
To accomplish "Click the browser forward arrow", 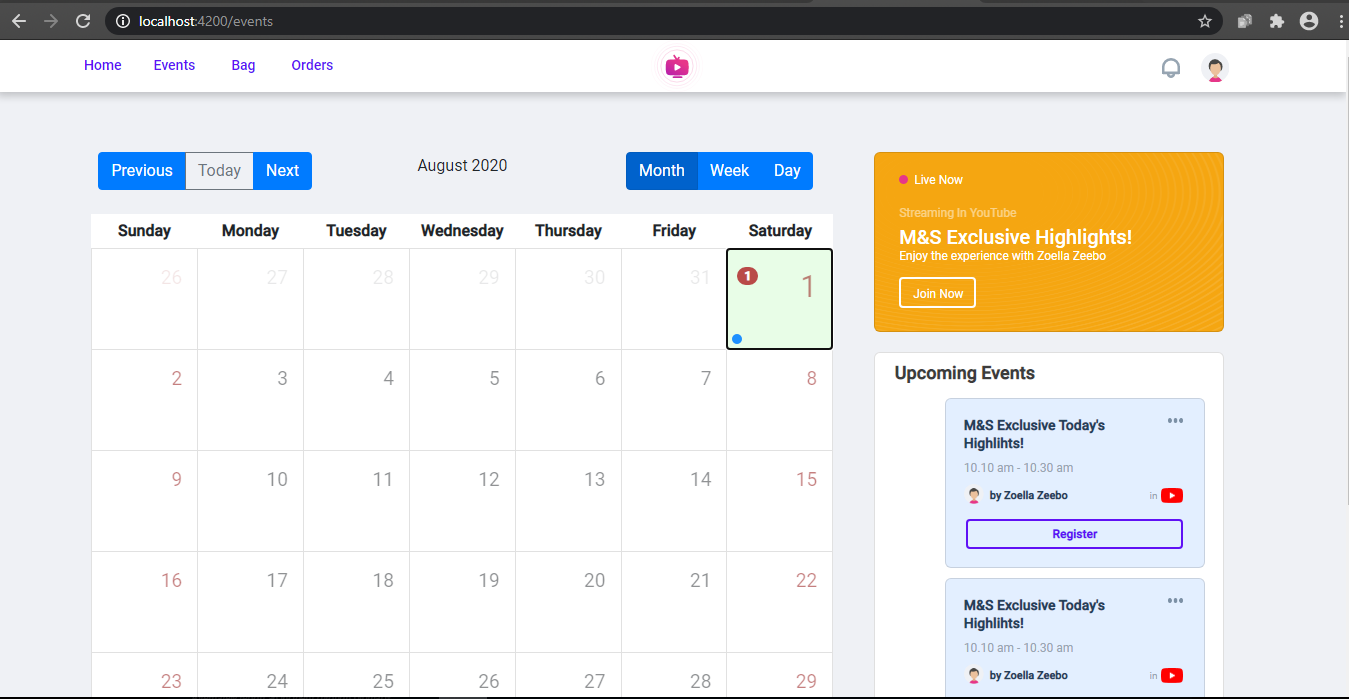I will click(x=51, y=20).
